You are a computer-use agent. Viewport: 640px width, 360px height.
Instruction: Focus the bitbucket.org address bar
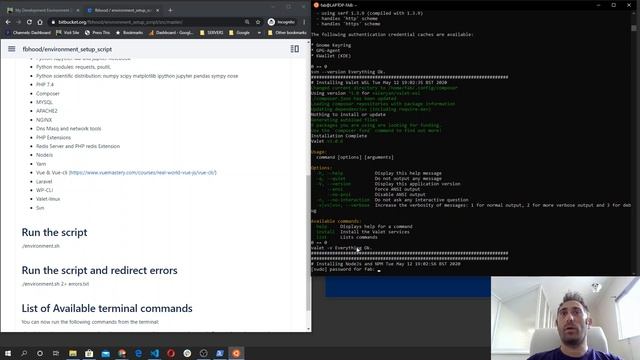pyautogui.click(x=147, y=22)
